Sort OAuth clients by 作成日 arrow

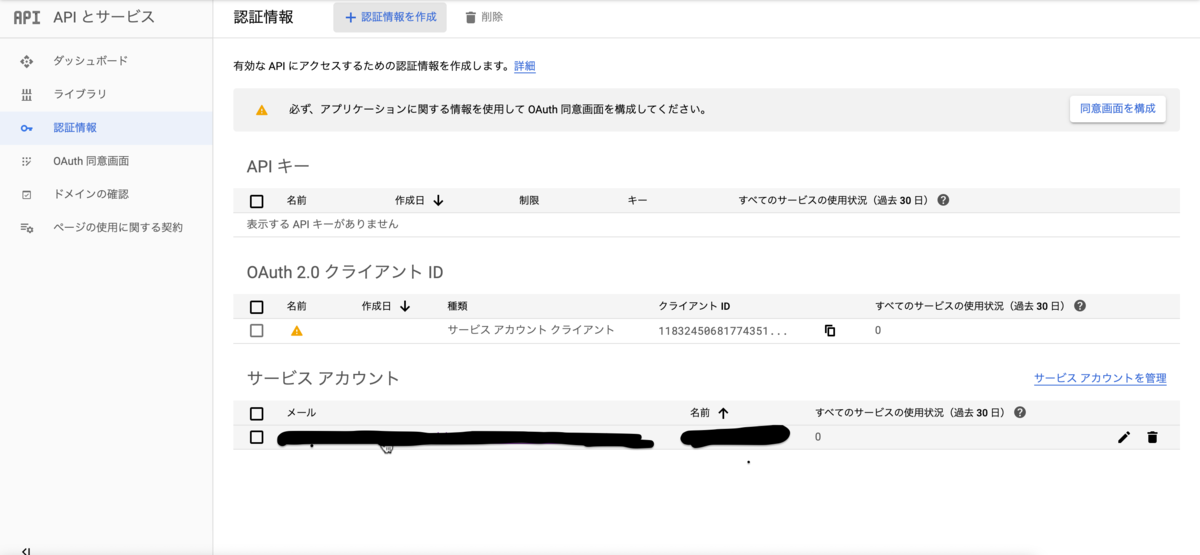tap(405, 306)
